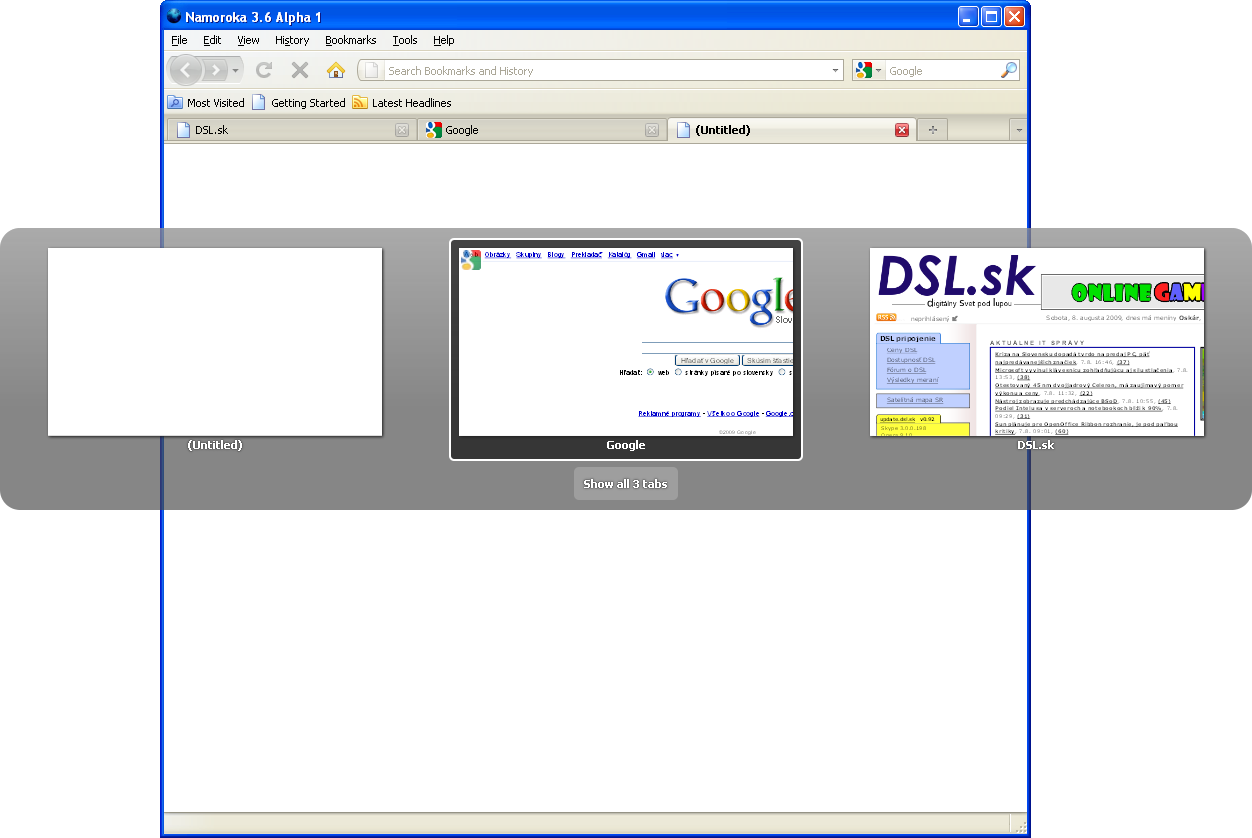
Task: Click the Back navigation arrow
Action: (x=186, y=71)
